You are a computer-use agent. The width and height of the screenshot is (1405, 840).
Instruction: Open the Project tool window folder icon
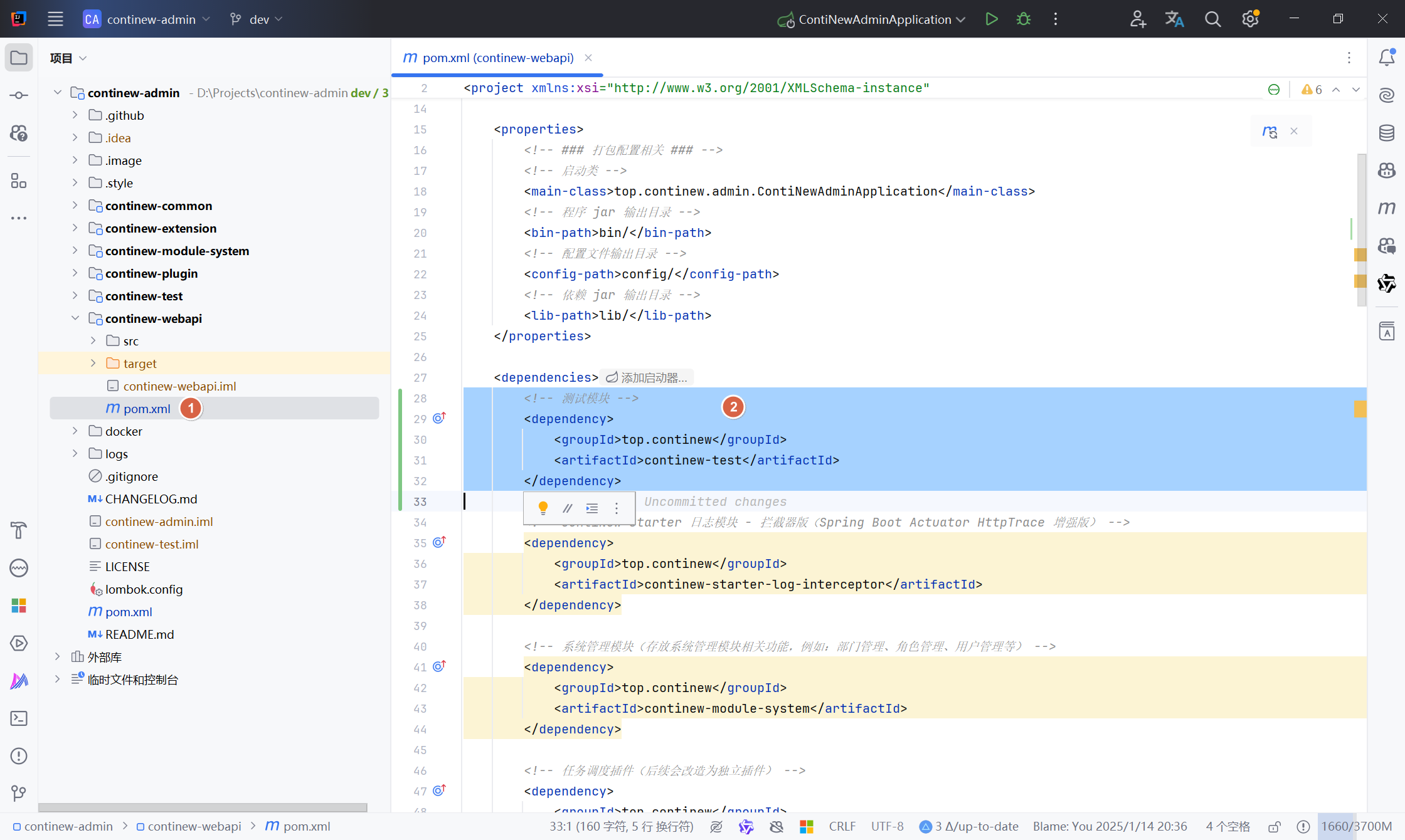19,58
